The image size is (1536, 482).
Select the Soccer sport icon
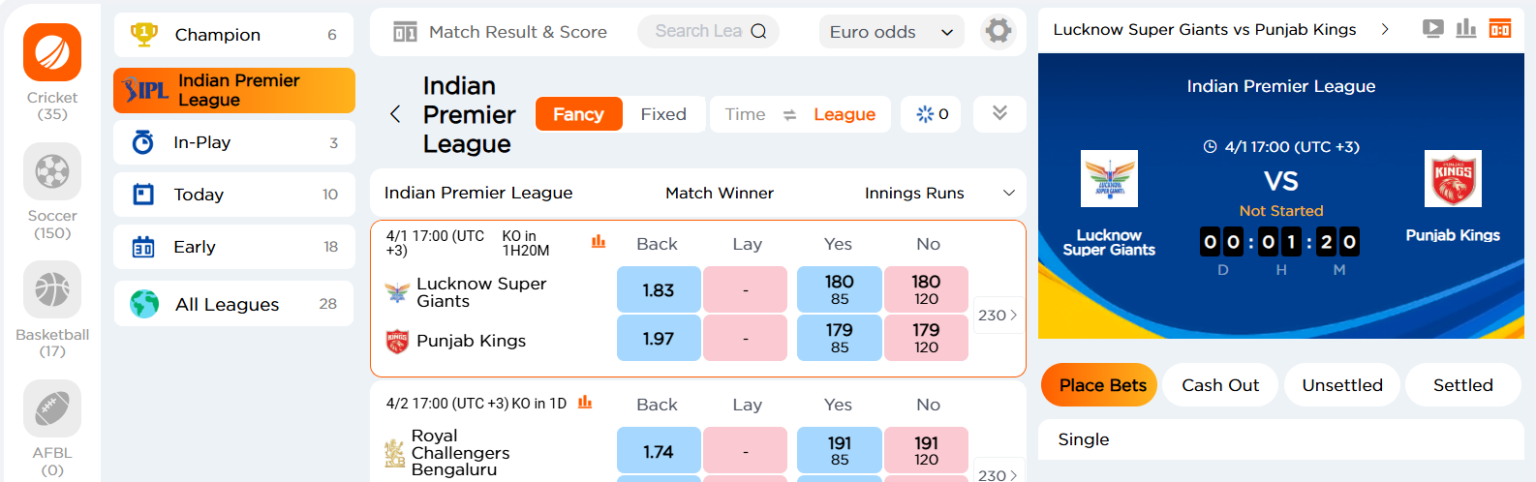coord(52,171)
